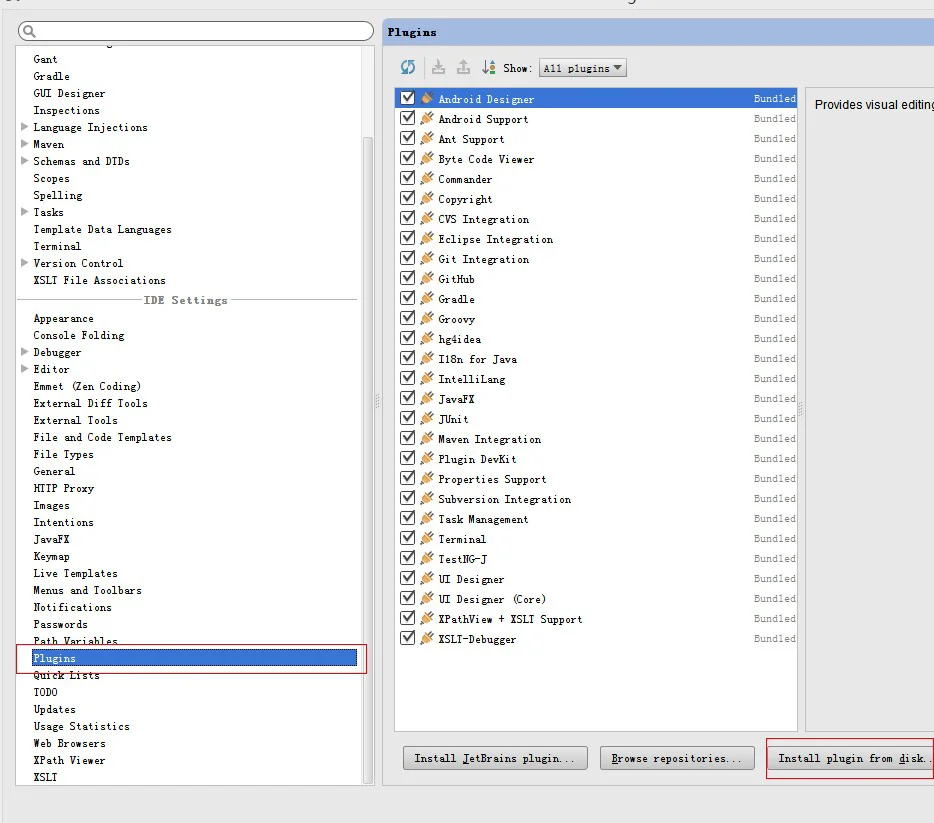Click the plug icon beside Android Support
The image size is (934, 823).
click(427, 119)
